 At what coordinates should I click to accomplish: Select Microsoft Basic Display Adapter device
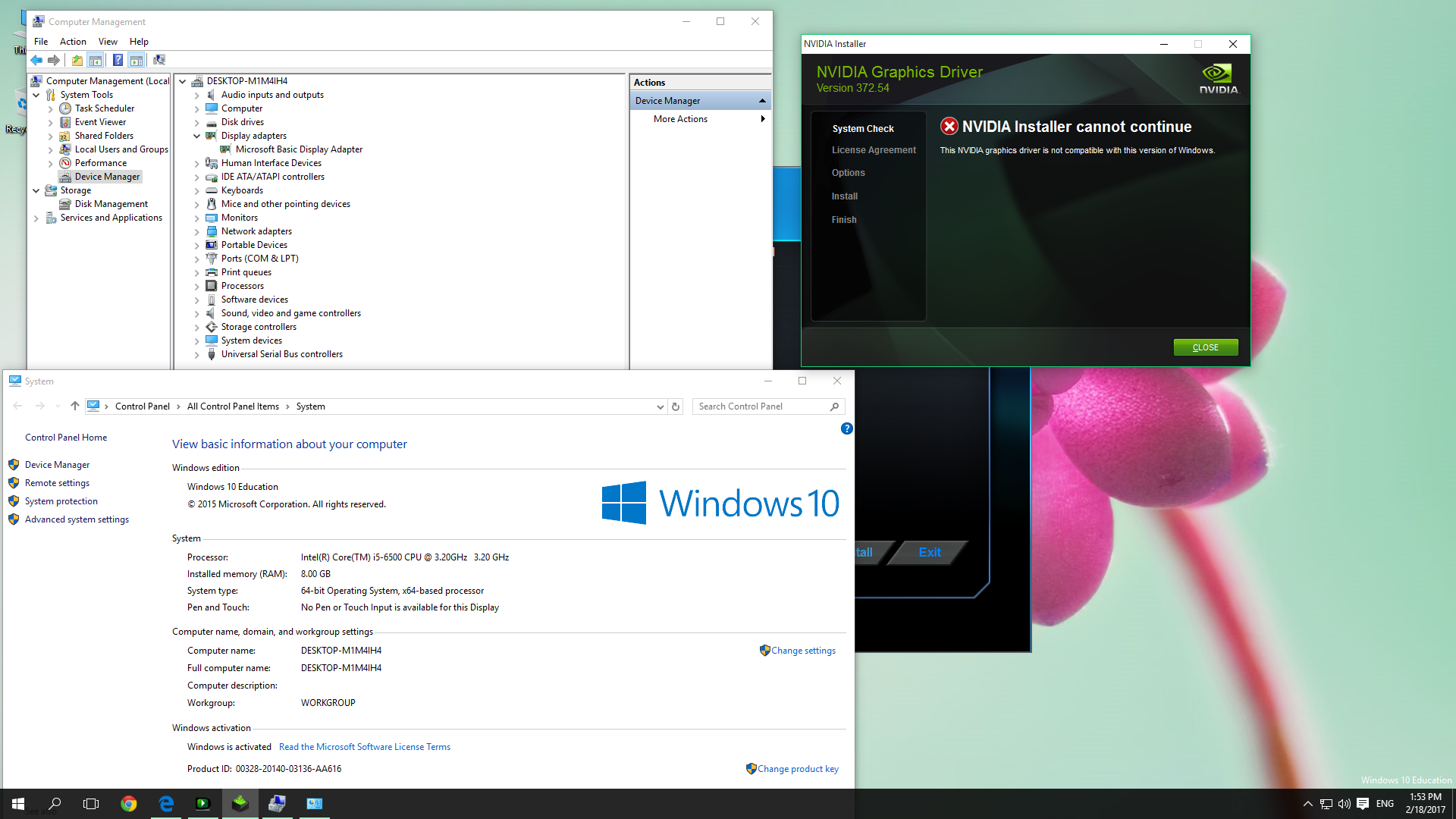(x=299, y=149)
